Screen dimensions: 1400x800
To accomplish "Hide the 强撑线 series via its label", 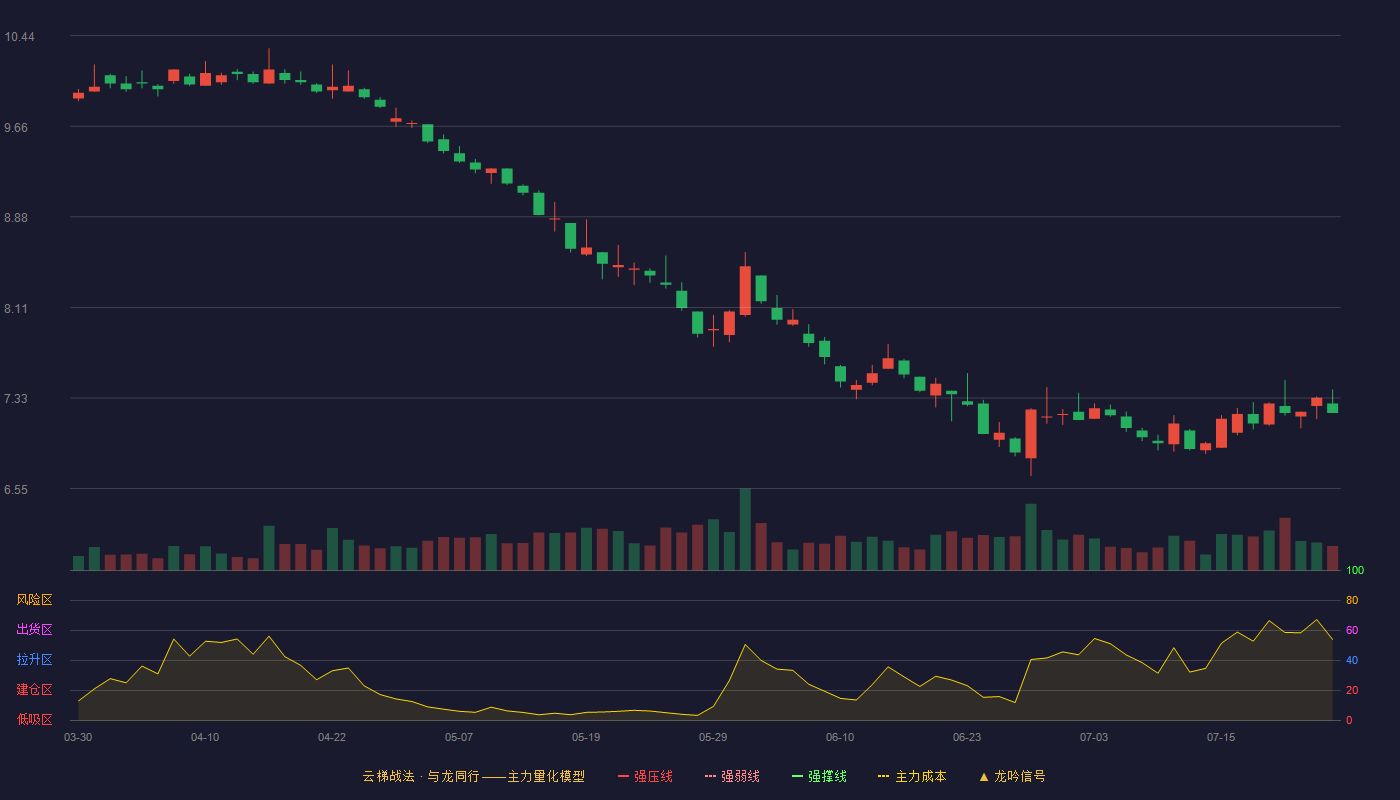I will (x=827, y=776).
